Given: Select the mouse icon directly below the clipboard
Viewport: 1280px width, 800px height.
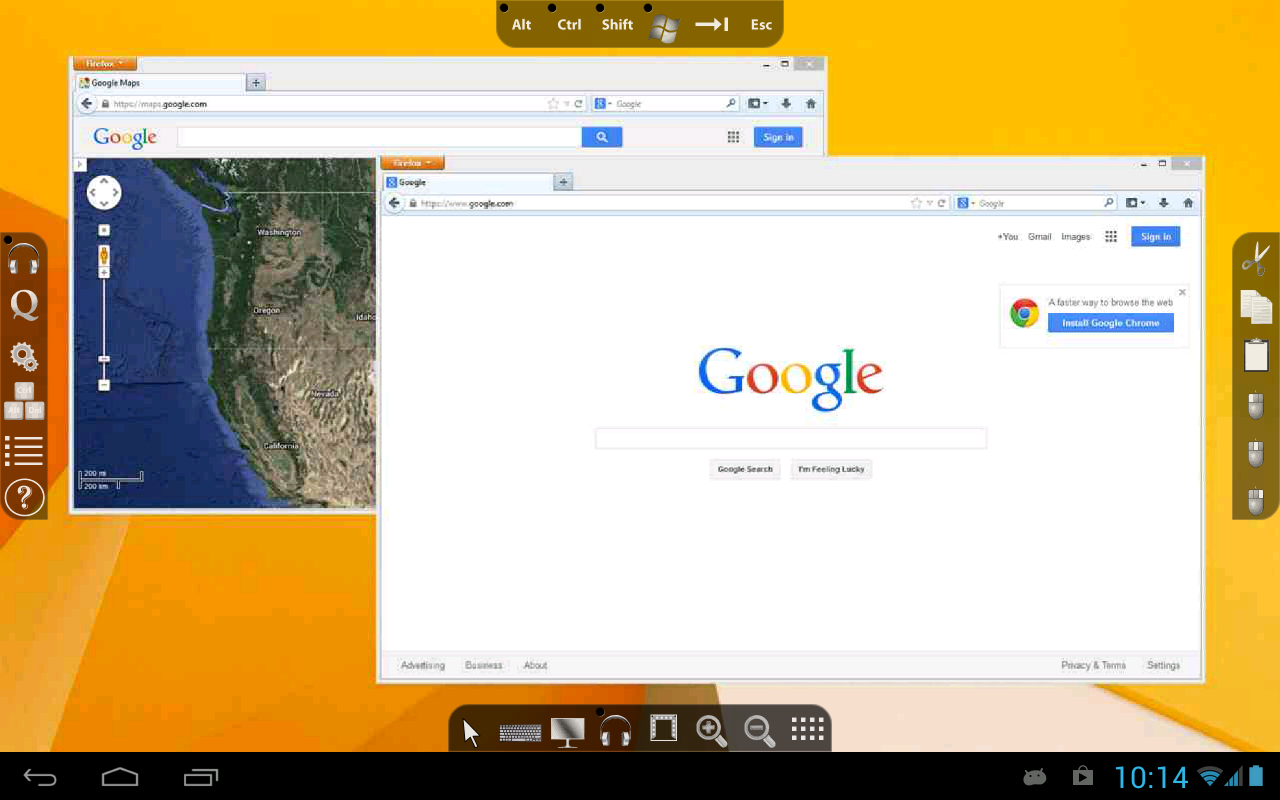Looking at the screenshot, I should [1256, 406].
